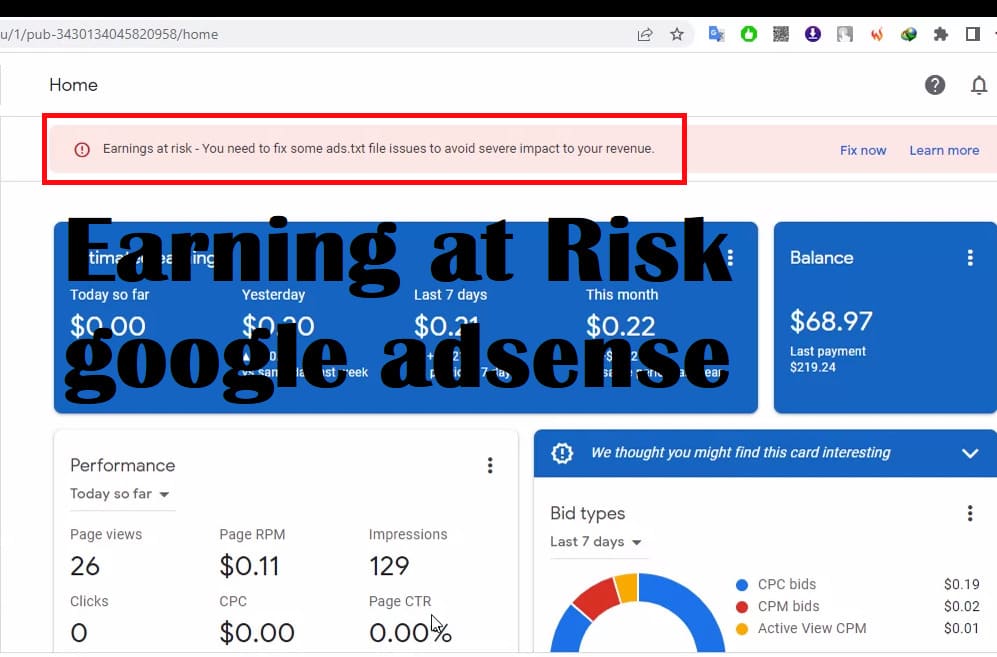Click the Help question mark icon
Viewport: 997px width, 657px height.
(935, 85)
